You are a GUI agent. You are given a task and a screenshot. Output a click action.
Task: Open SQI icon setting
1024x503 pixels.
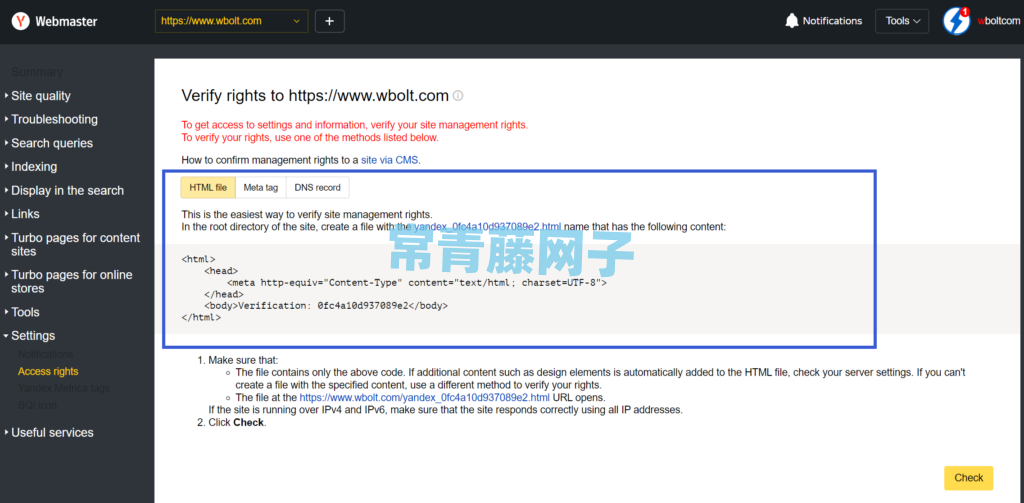click(x=37, y=405)
